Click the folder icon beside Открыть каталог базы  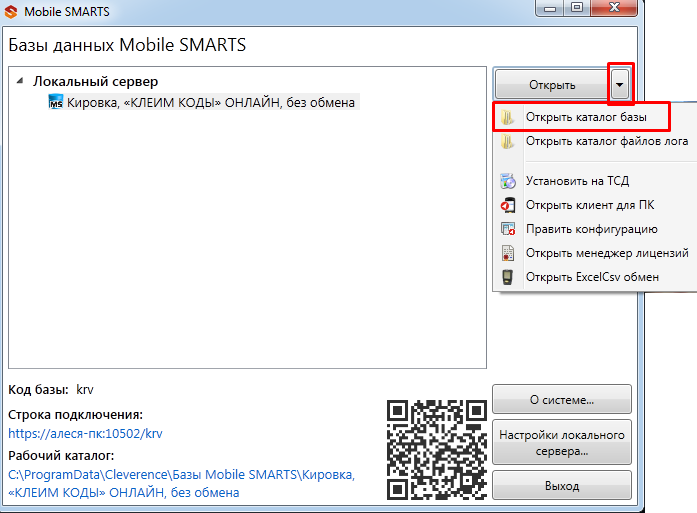point(507,117)
